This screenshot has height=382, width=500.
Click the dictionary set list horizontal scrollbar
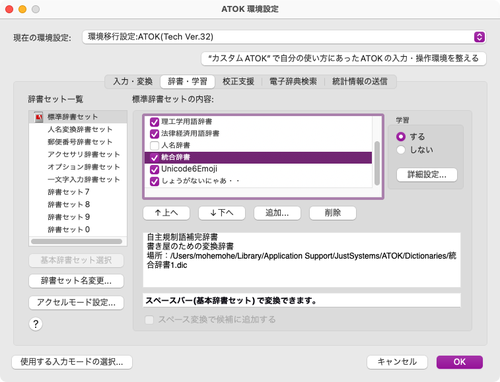tap(77, 241)
